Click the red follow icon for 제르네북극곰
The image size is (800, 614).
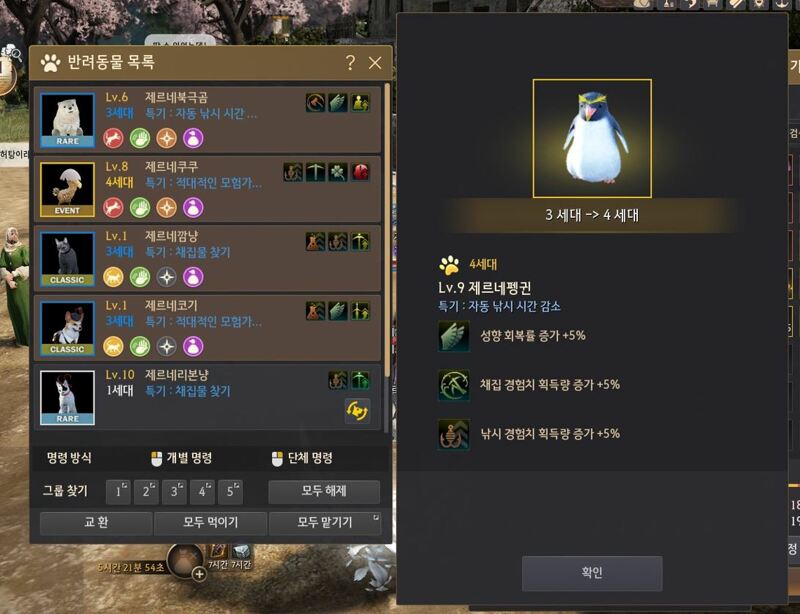click(113, 138)
